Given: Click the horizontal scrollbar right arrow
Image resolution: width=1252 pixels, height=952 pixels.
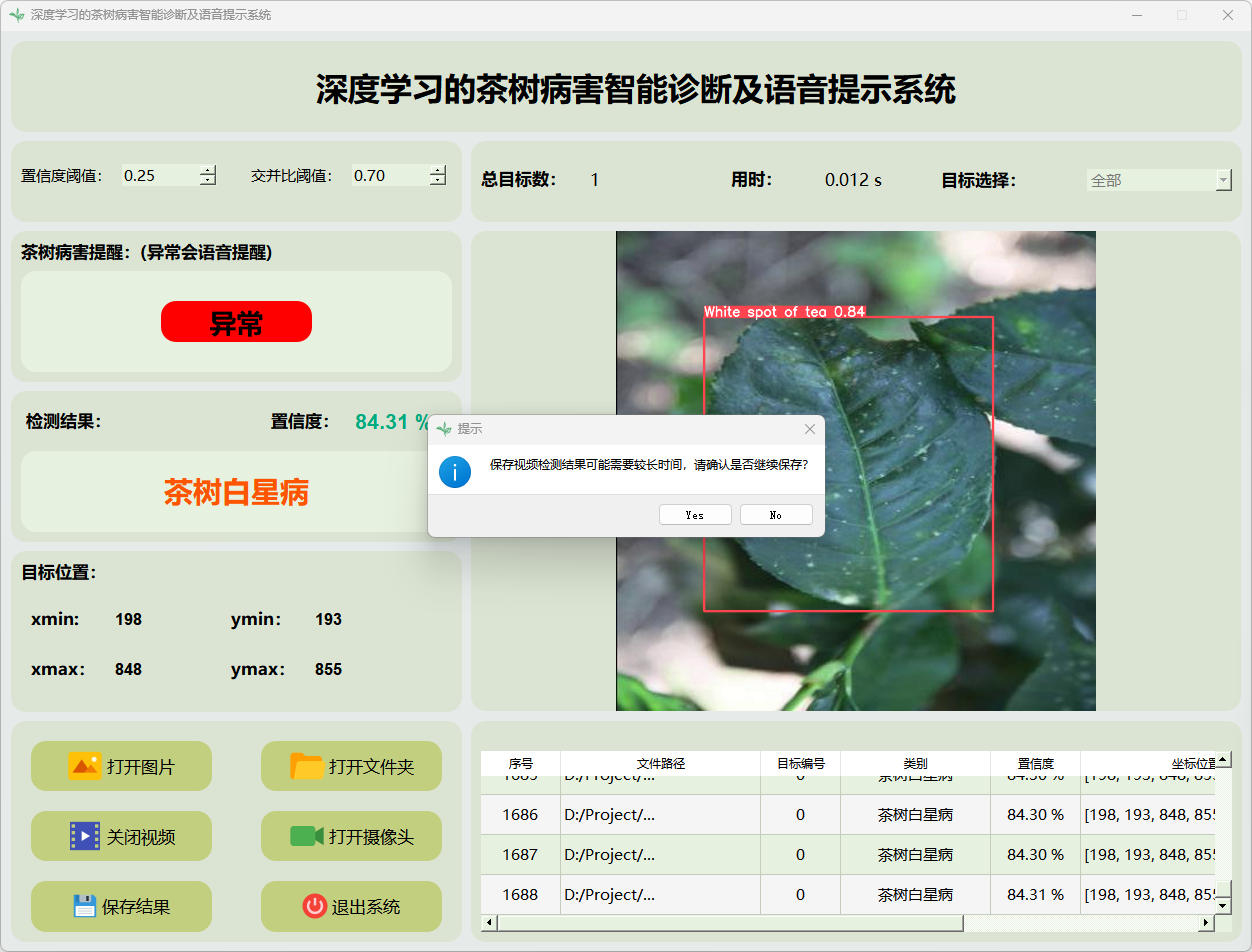Looking at the screenshot, I should coord(1203,923).
